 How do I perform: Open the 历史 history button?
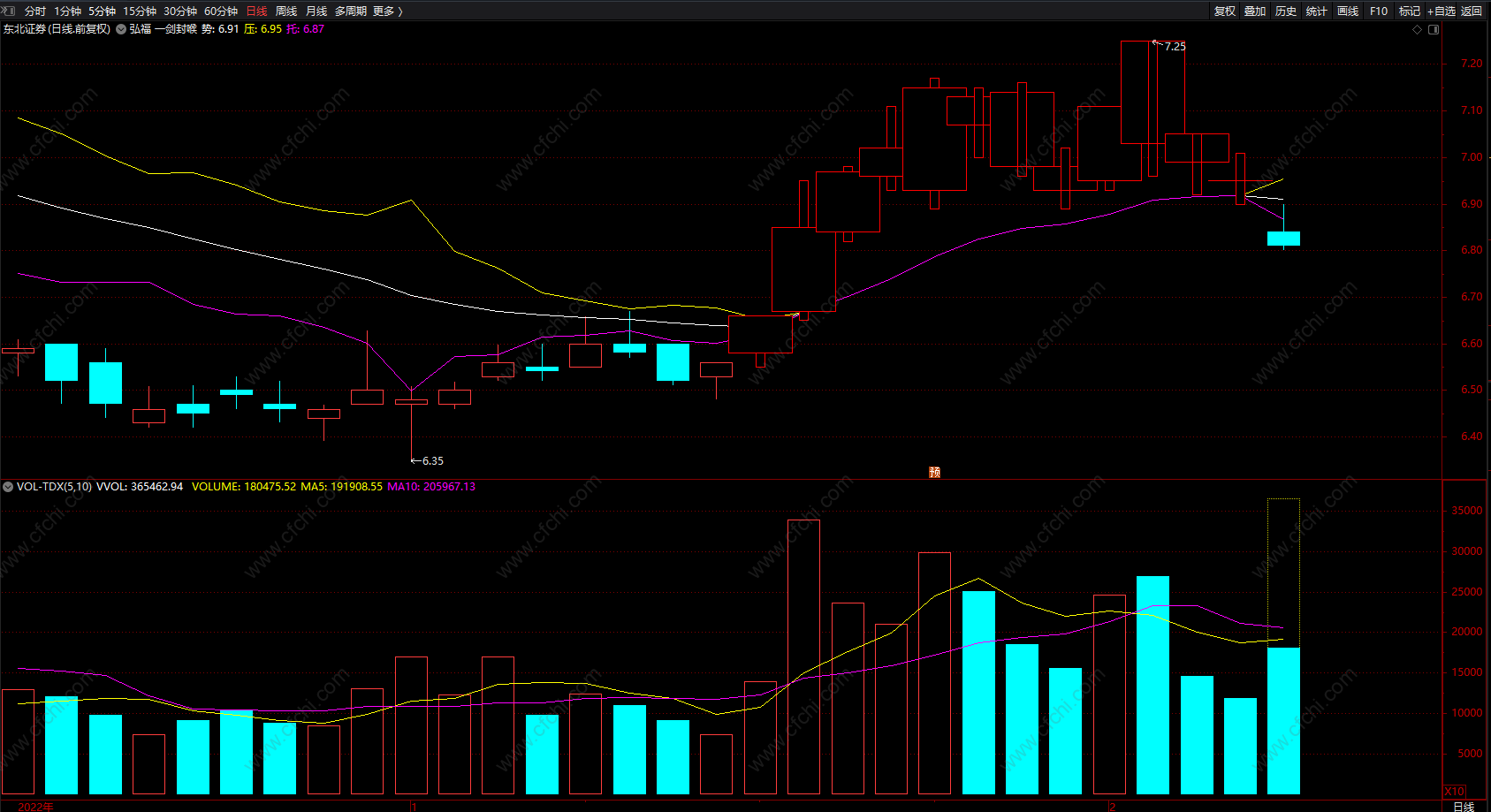tap(1286, 11)
